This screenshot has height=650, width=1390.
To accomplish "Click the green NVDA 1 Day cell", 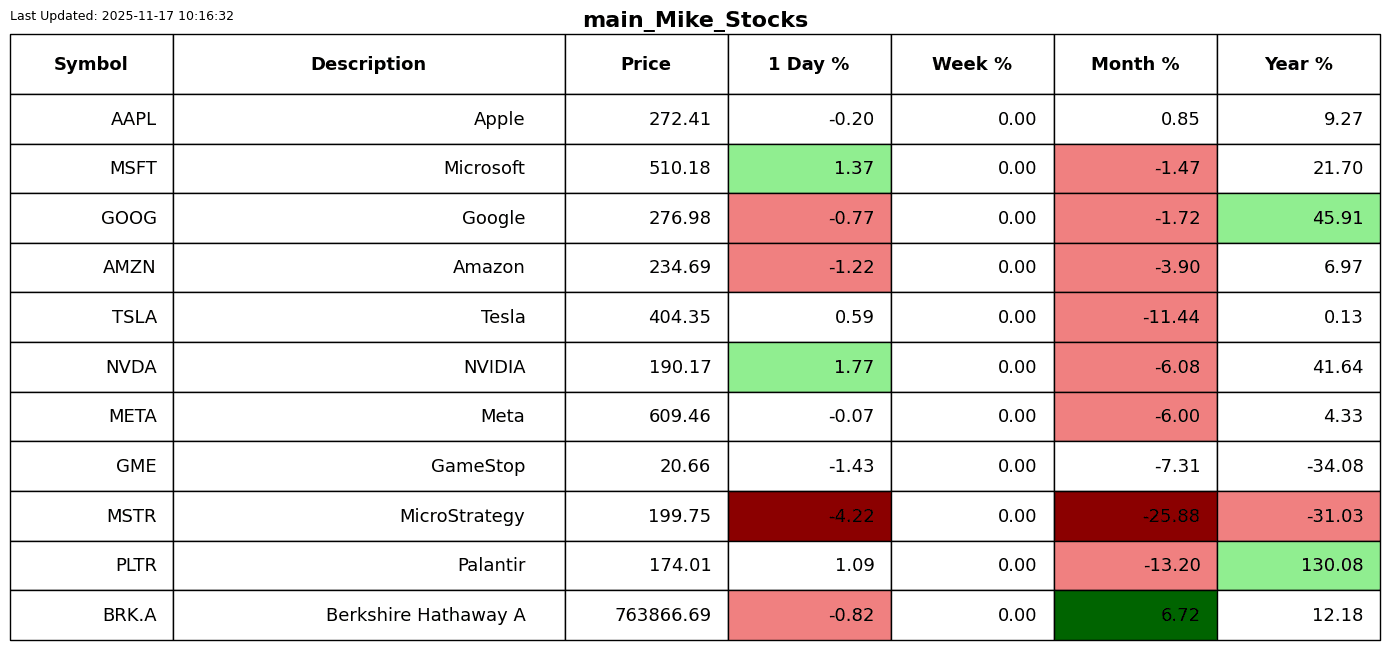I will pos(809,367).
